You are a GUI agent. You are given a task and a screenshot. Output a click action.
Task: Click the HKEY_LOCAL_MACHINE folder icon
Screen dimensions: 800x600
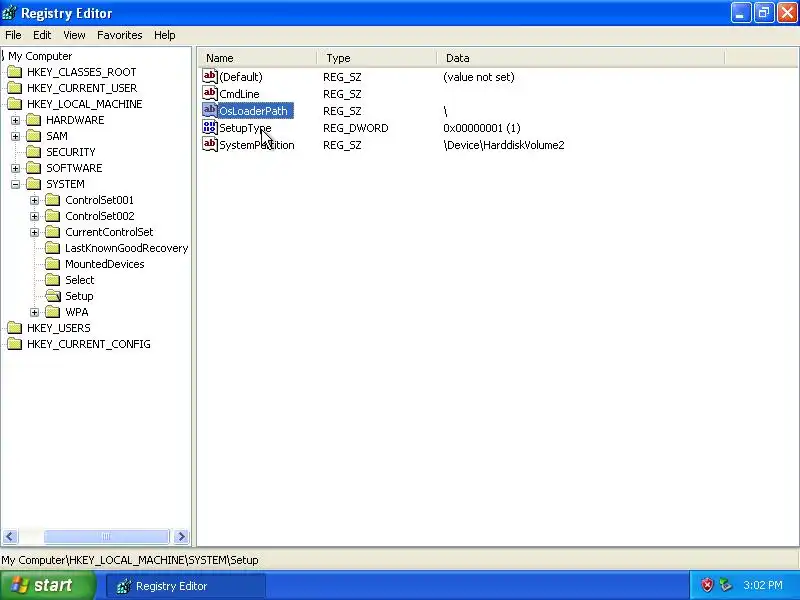(x=15, y=104)
